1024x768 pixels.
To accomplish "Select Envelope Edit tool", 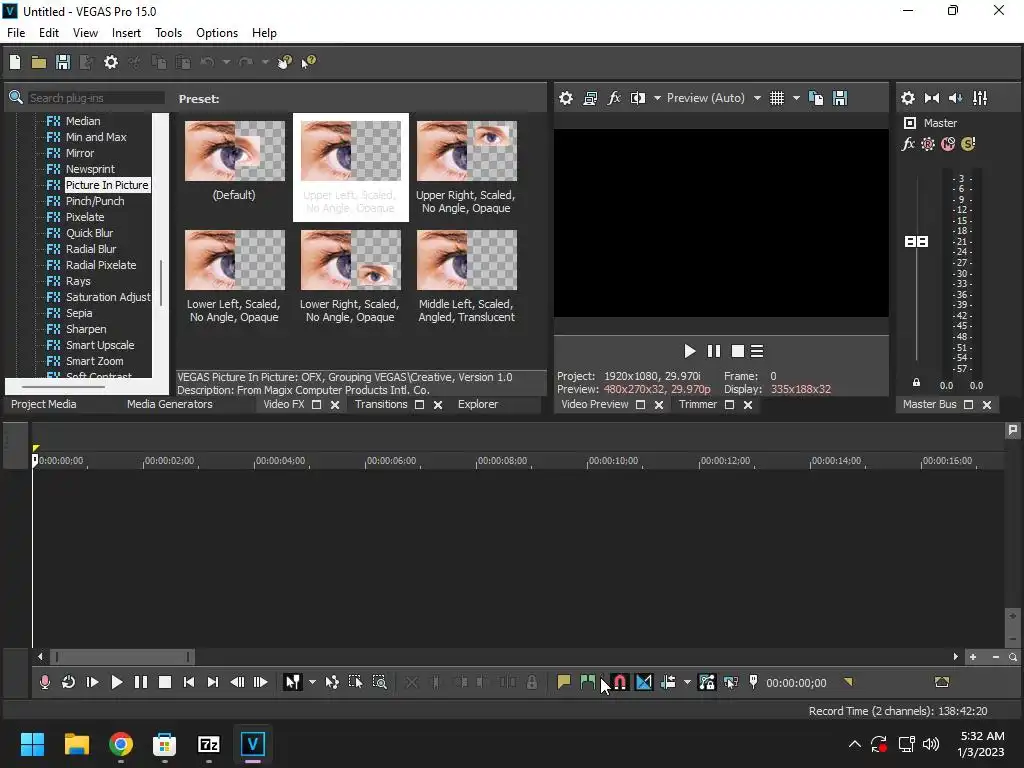I will point(332,682).
